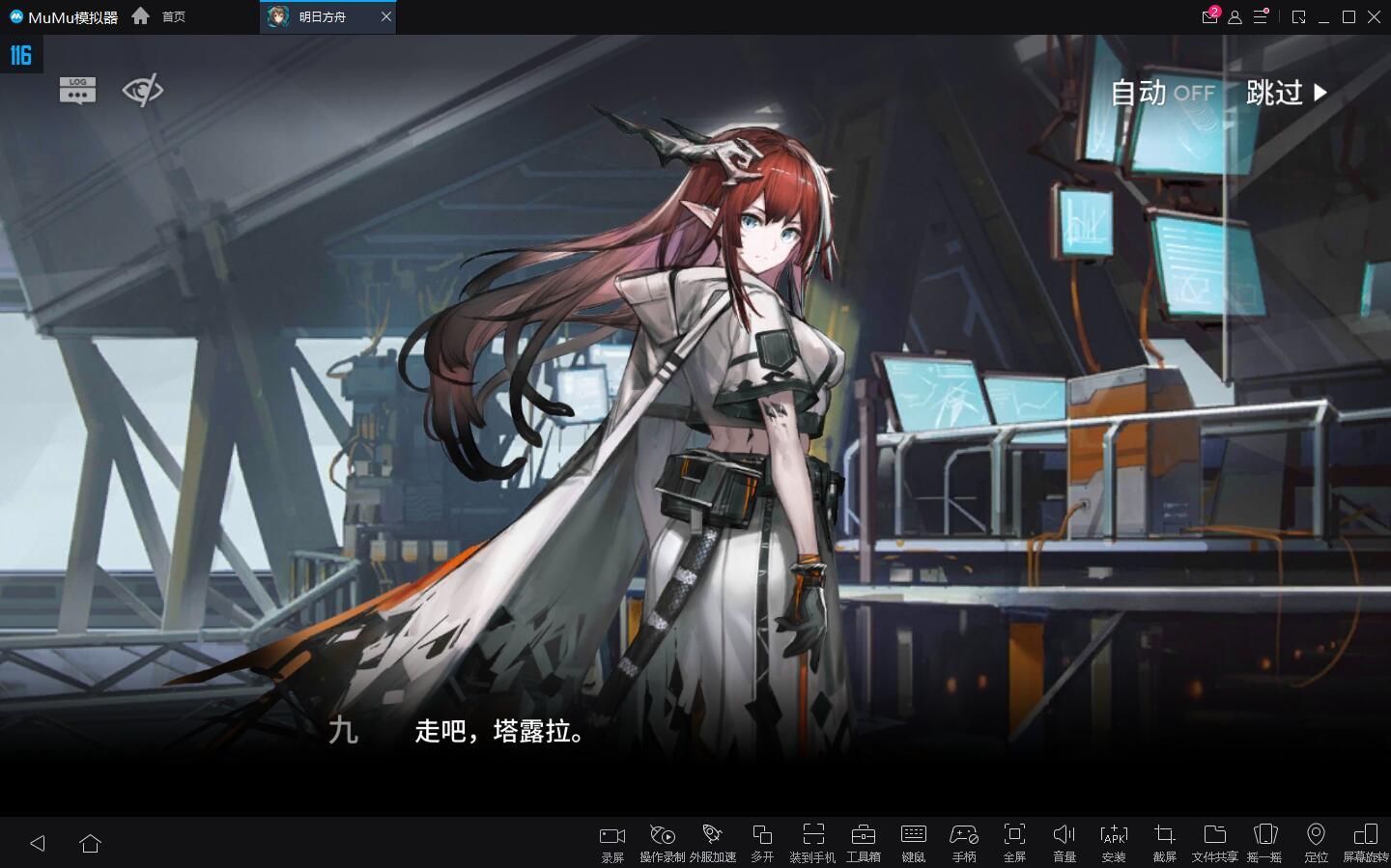Open 多开 multi-instance manager
The width and height of the screenshot is (1391, 868).
[x=762, y=843]
